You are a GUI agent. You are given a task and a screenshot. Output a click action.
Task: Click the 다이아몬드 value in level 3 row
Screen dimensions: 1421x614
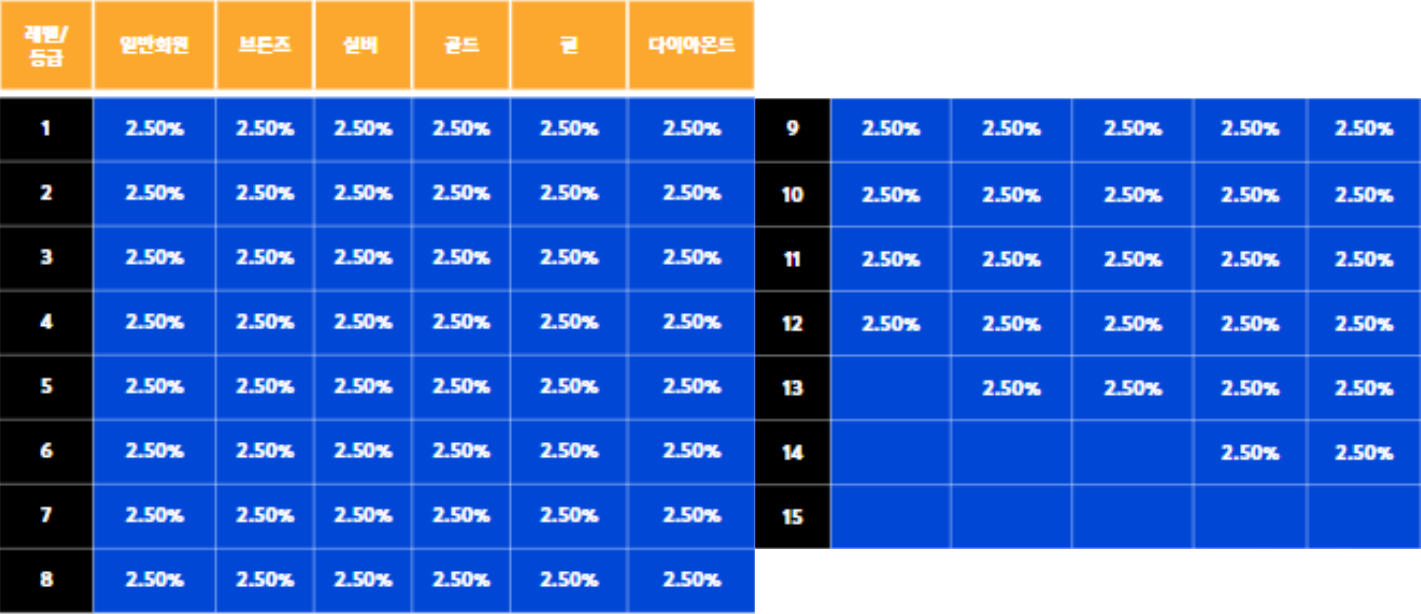coord(692,257)
